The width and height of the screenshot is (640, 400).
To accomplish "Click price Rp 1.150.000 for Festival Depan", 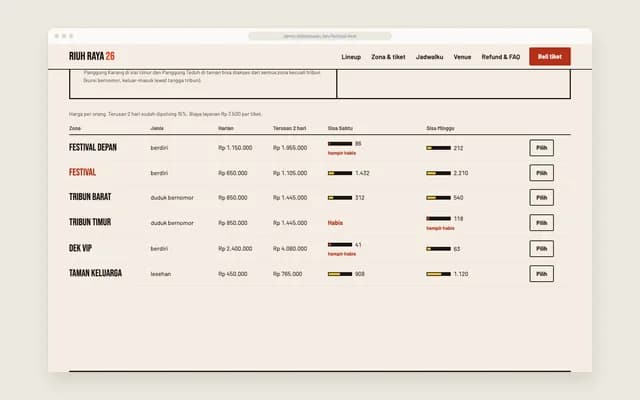I will 235,148.
